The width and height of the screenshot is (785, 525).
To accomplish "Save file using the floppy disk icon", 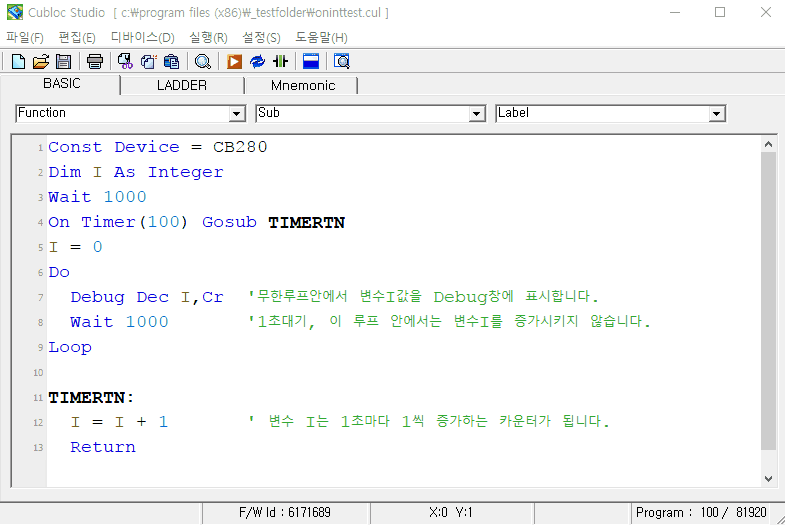I will click(x=63, y=62).
